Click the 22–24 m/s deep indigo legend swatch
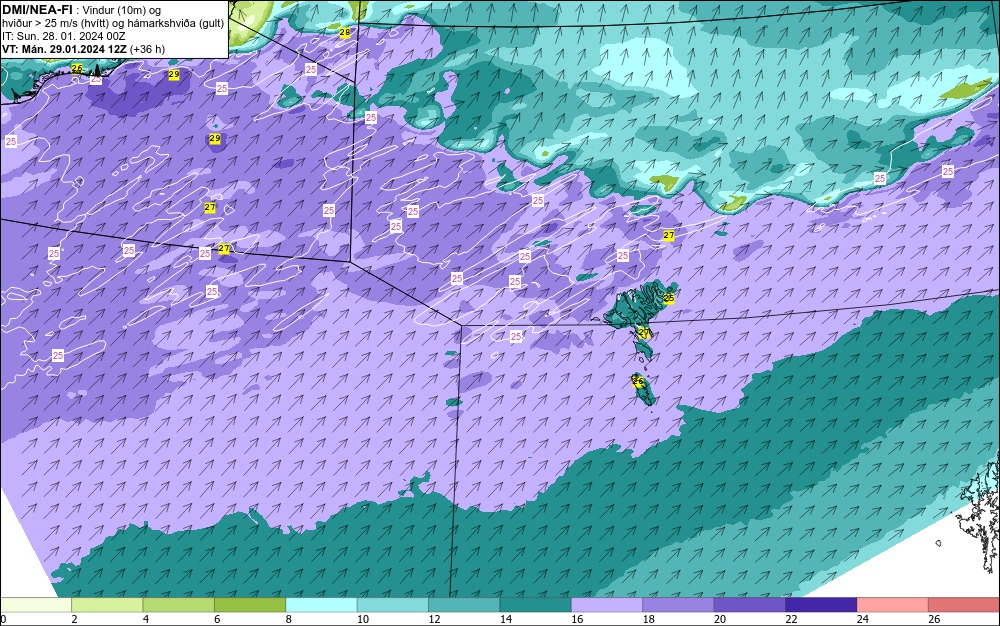This screenshot has width=1000, height=626. point(821,605)
